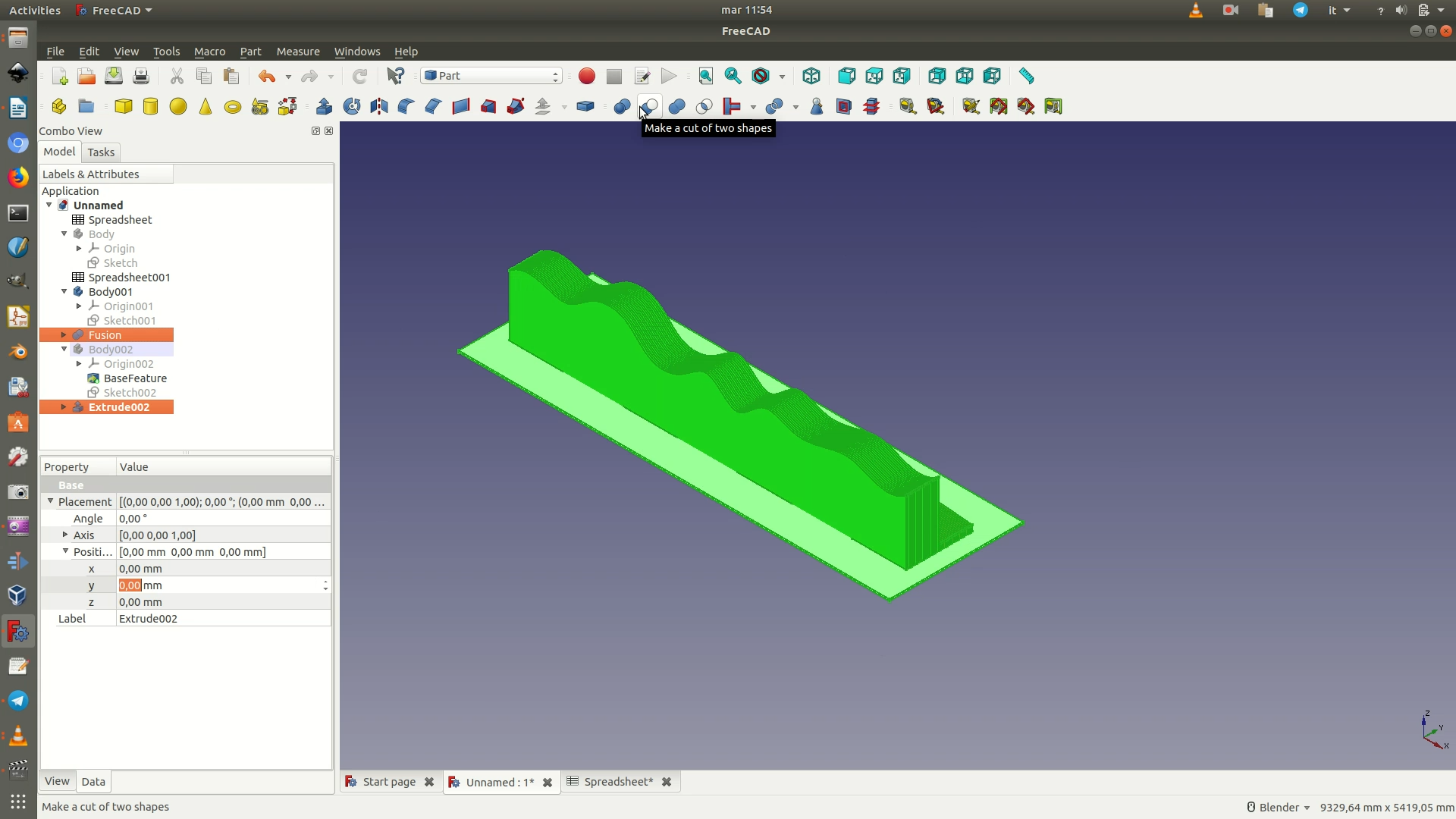The width and height of the screenshot is (1456, 819).
Task: Open Blender navigation style selector
Action: tap(1279, 808)
